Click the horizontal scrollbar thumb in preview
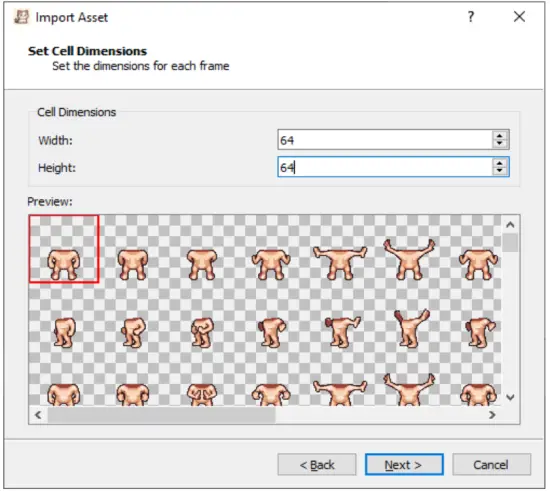 (161, 415)
